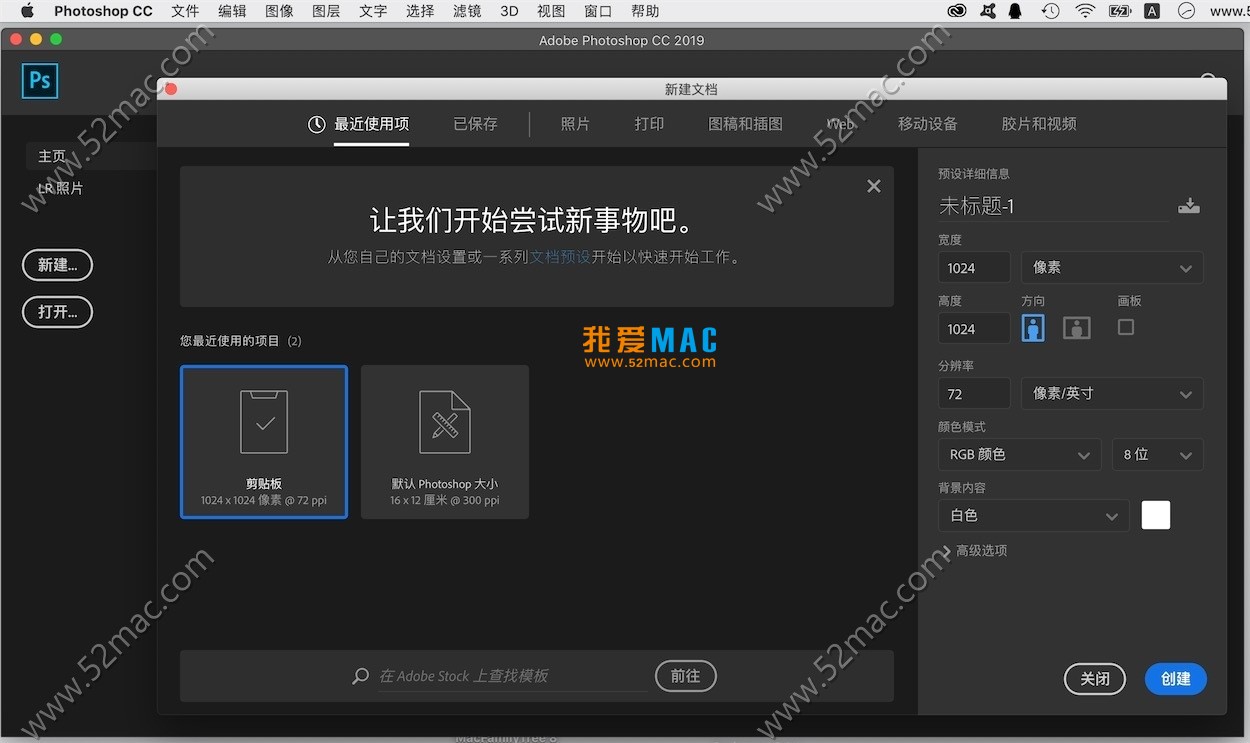Open the Creative Cloud menu bar icon
The image size is (1250, 743).
coord(955,11)
